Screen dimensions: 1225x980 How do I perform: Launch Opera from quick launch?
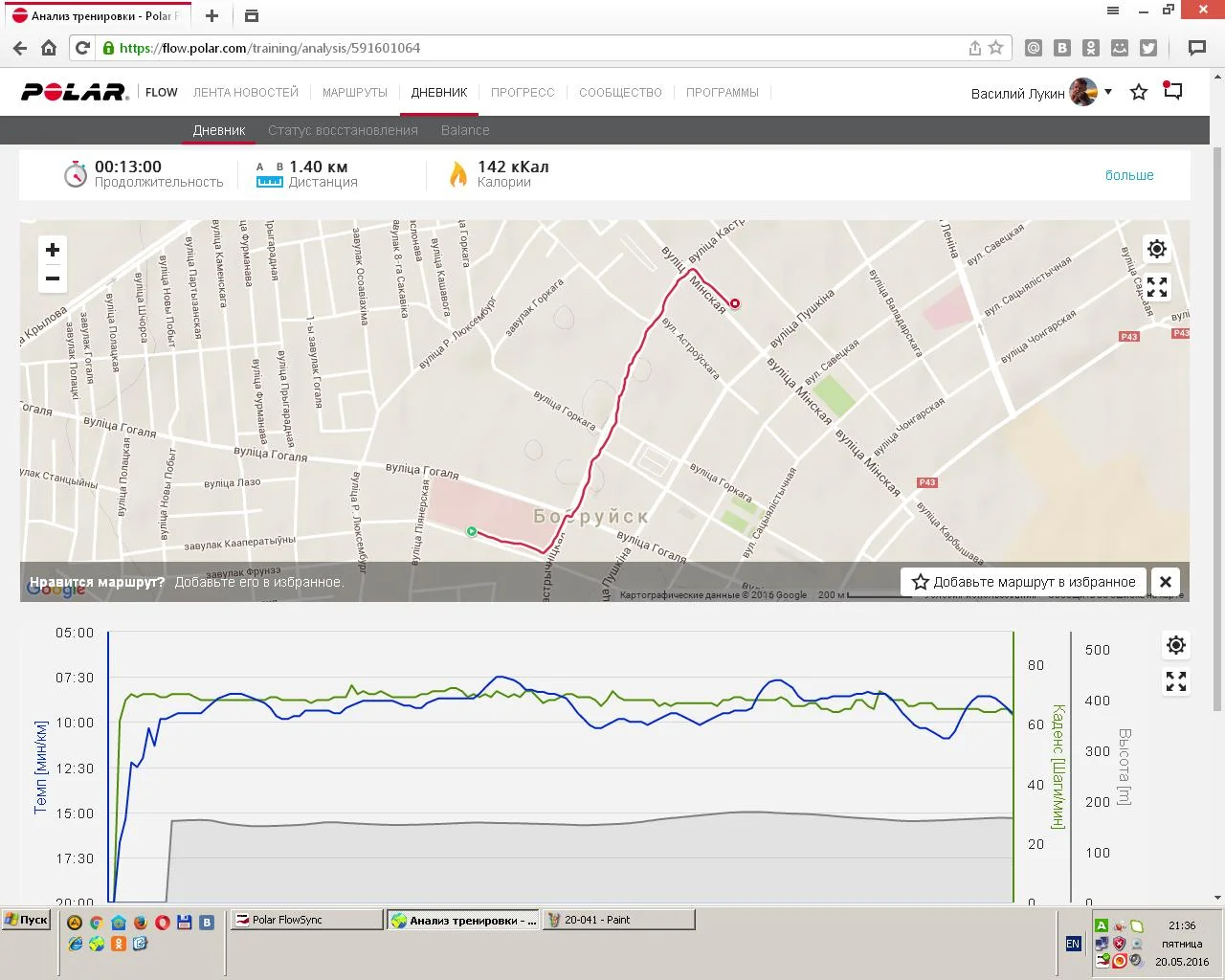point(163,923)
